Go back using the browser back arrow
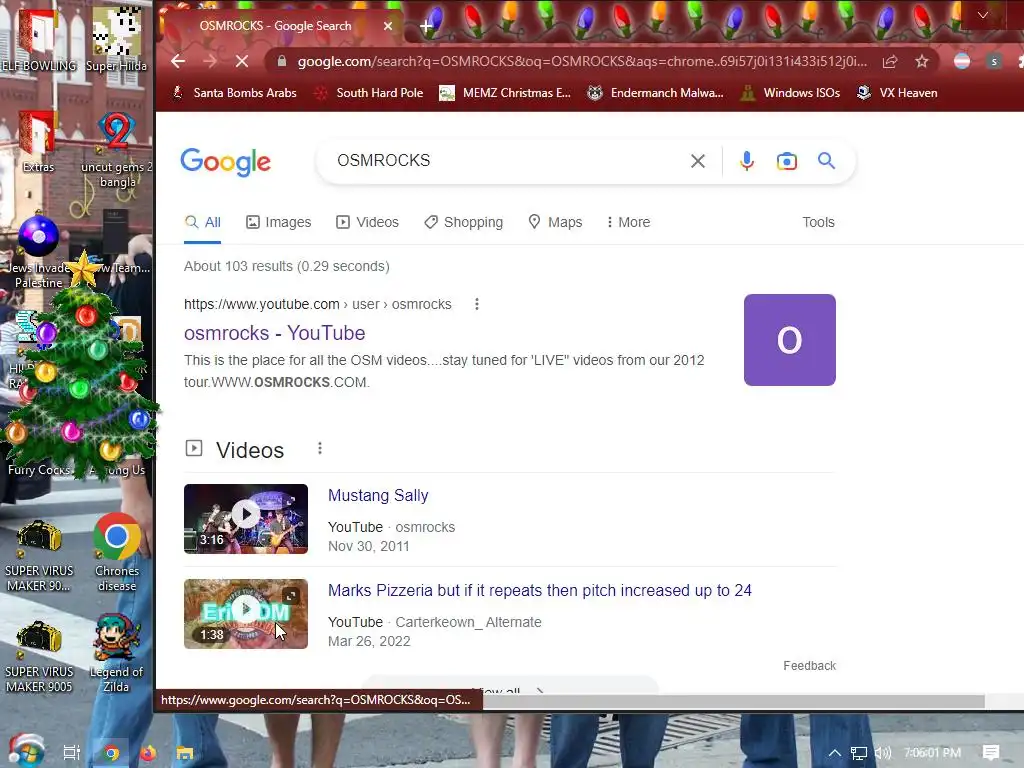 [x=178, y=61]
